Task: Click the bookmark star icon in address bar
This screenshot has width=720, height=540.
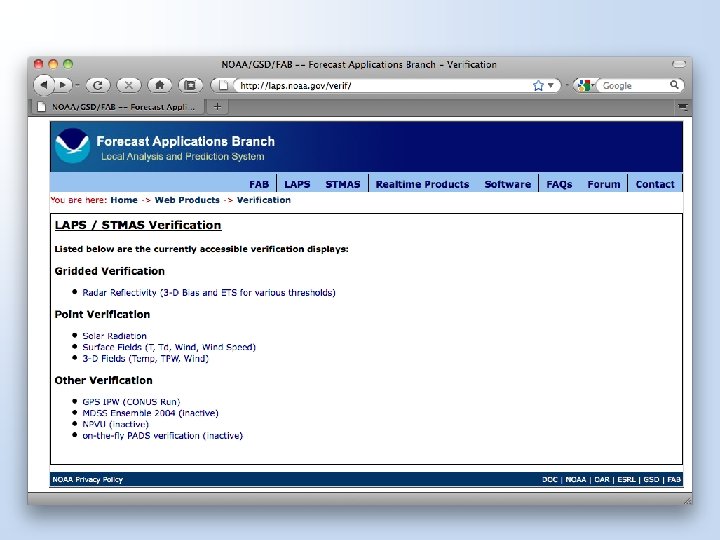Action: pyautogui.click(x=538, y=85)
